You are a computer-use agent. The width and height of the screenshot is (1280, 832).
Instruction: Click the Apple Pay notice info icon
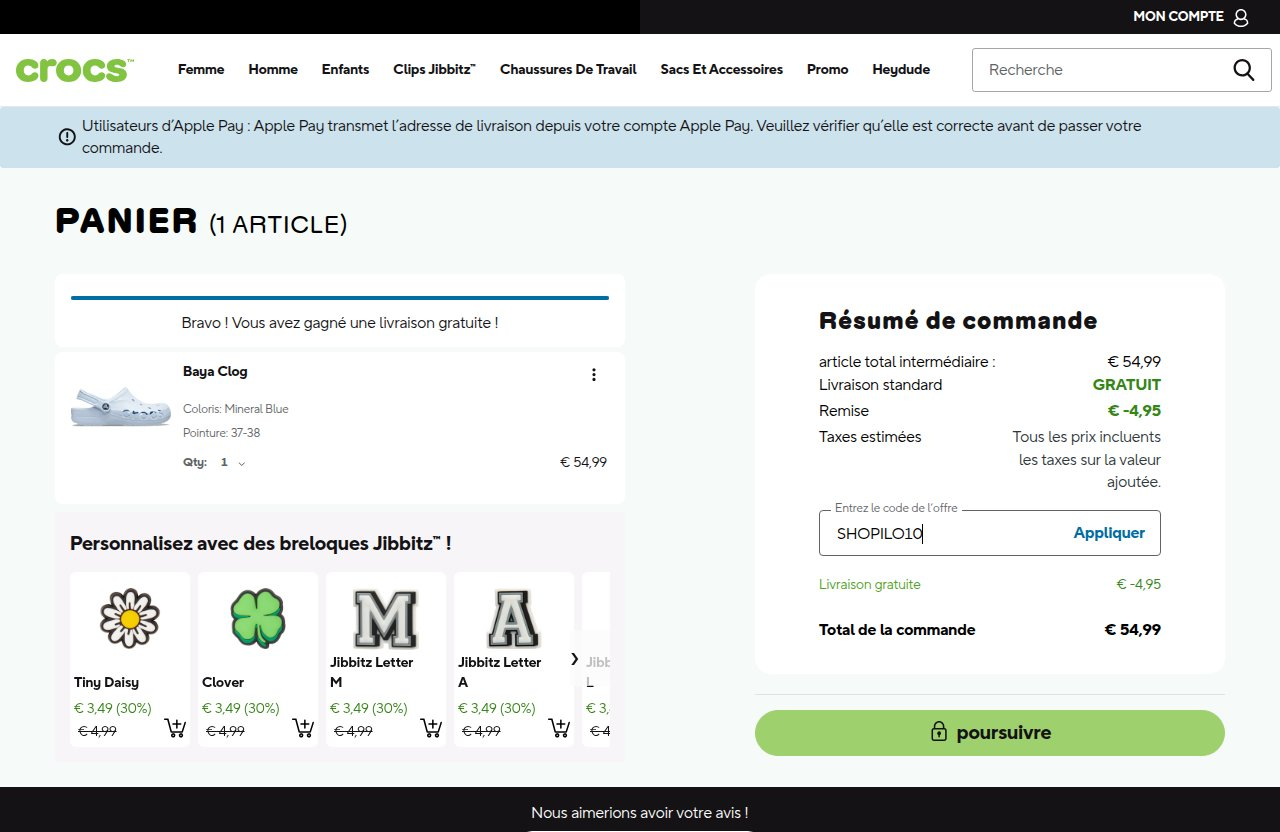click(x=67, y=137)
